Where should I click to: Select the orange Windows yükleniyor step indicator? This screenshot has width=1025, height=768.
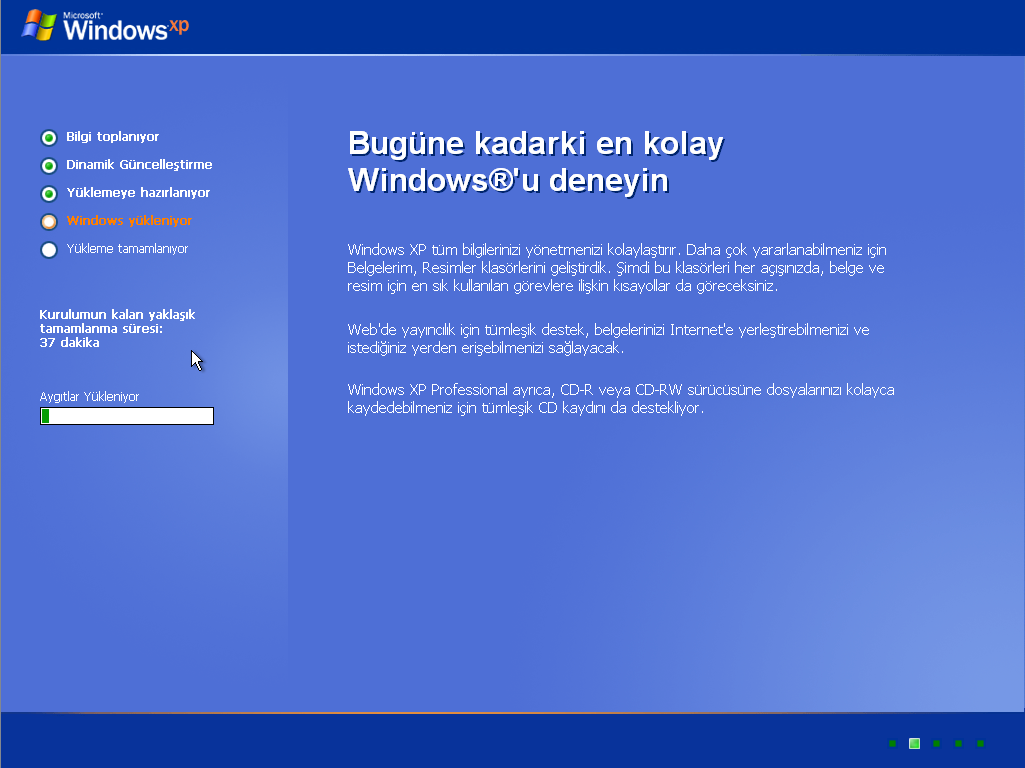pos(48,222)
